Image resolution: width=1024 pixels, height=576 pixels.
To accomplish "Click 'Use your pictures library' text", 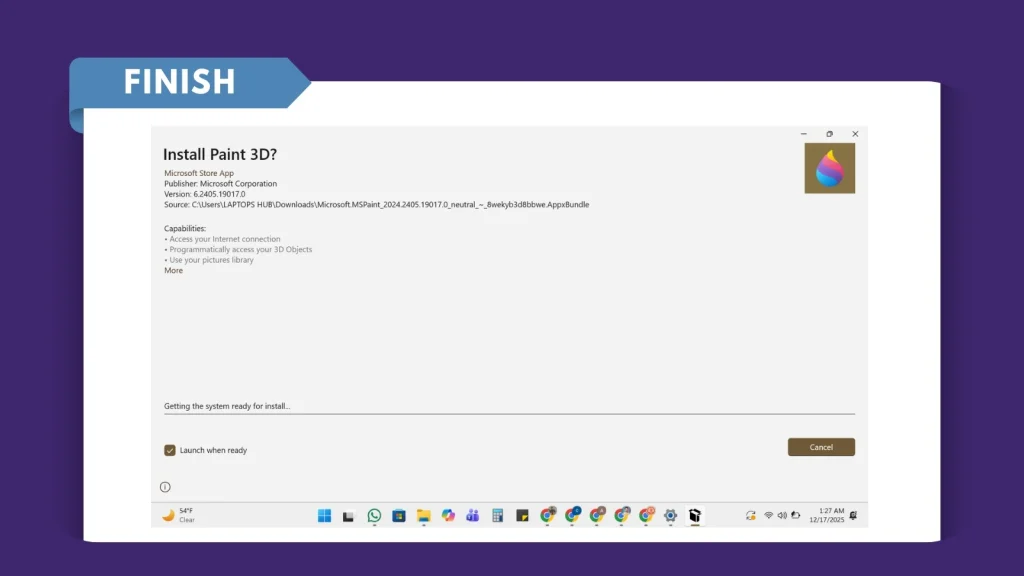I will click(211, 260).
